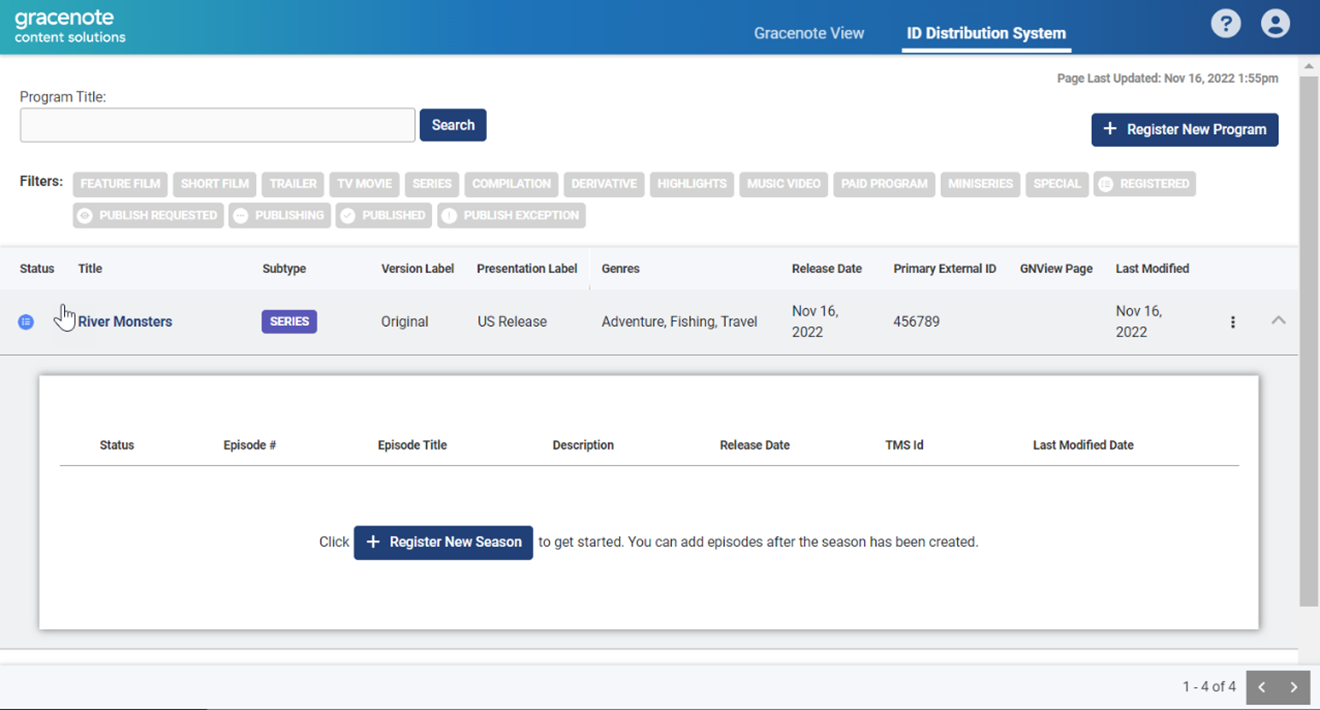The height and width of the screenshot is (710, 1320).
Task: Click the Gracenote content solutions logo
Action: click(70, 27)
